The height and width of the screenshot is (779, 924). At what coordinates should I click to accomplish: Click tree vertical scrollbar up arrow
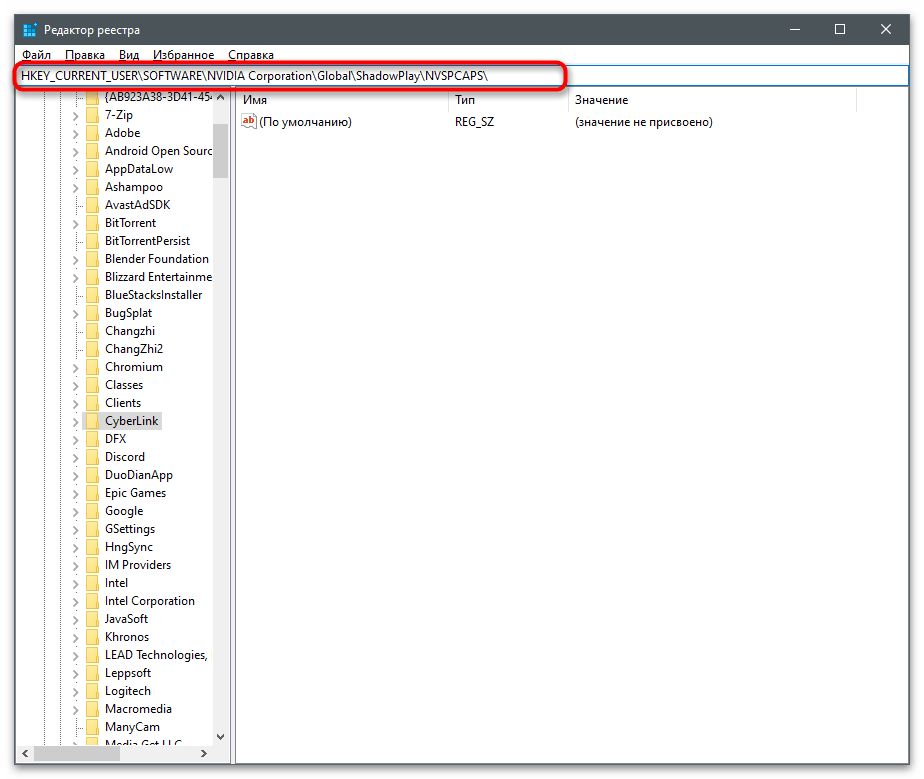[x=220, y=97]
